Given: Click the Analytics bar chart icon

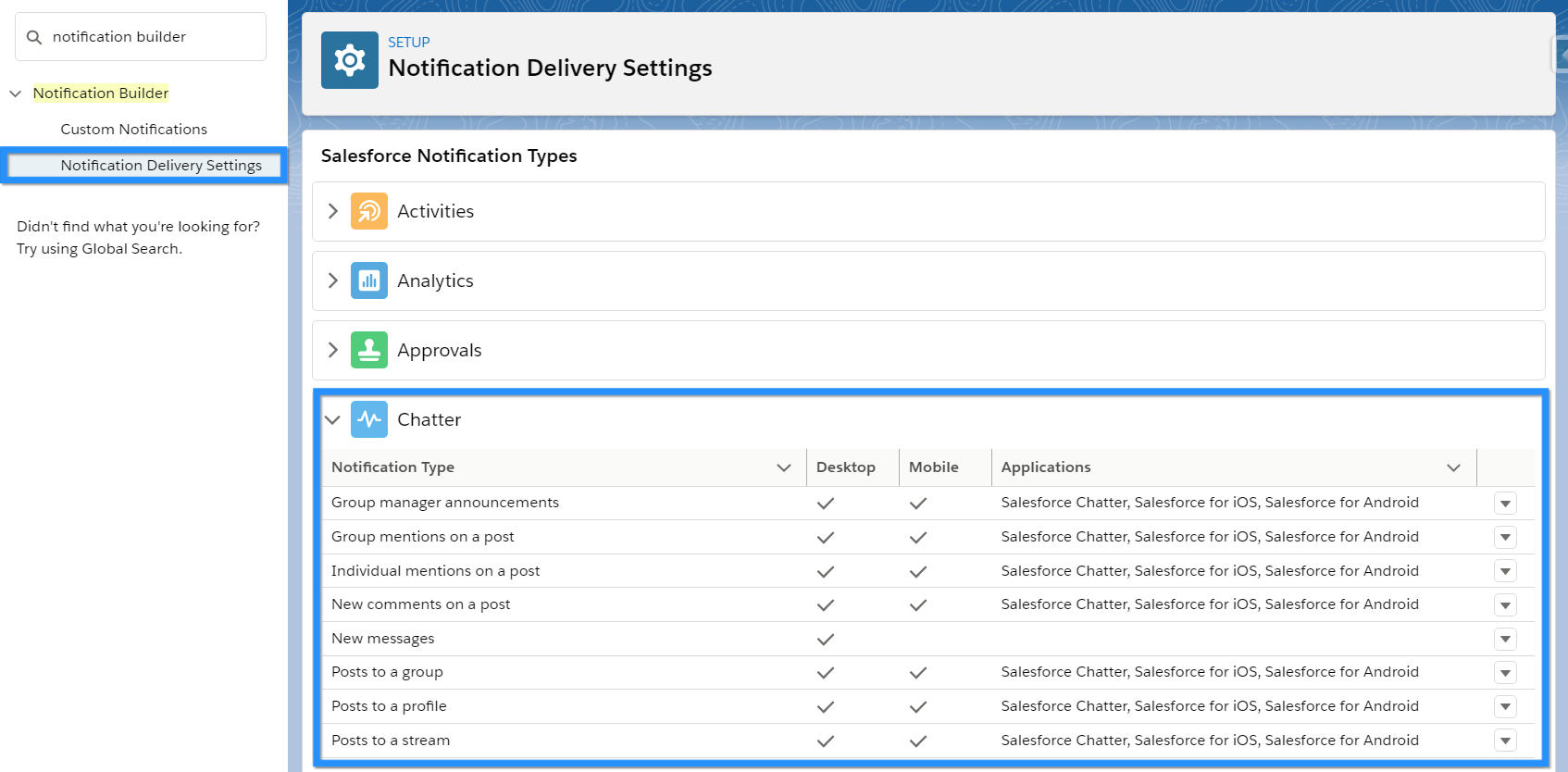Looking at the screenshot, I should tap(368, 280).
